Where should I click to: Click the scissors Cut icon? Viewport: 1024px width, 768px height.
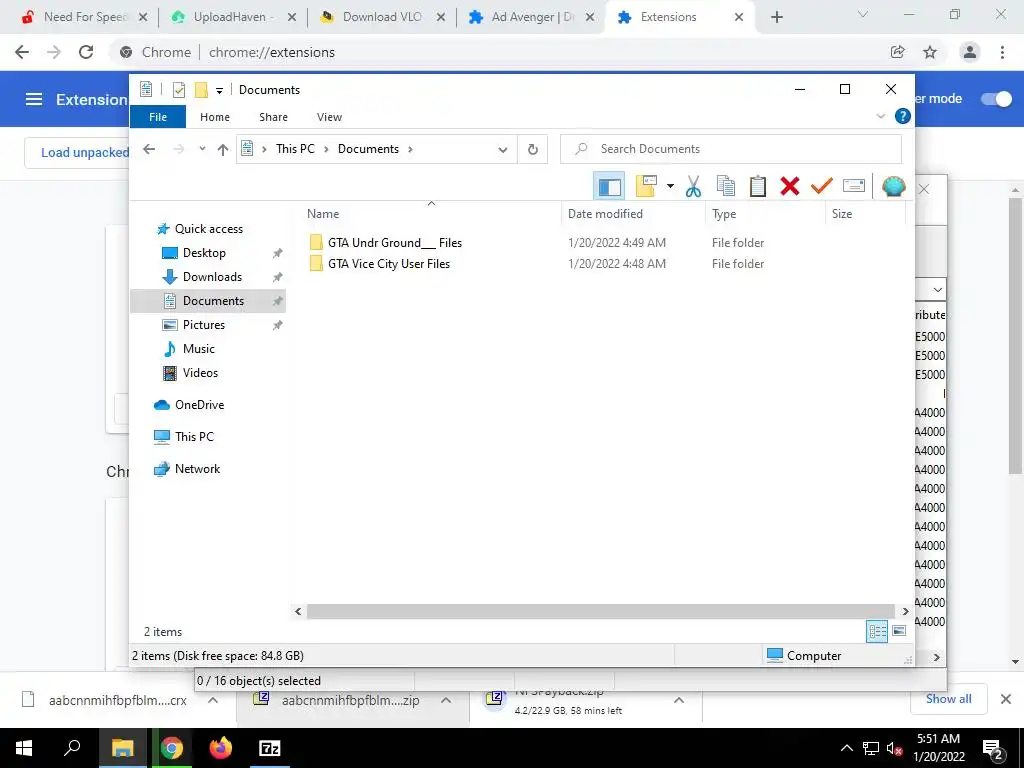(693, 187)
